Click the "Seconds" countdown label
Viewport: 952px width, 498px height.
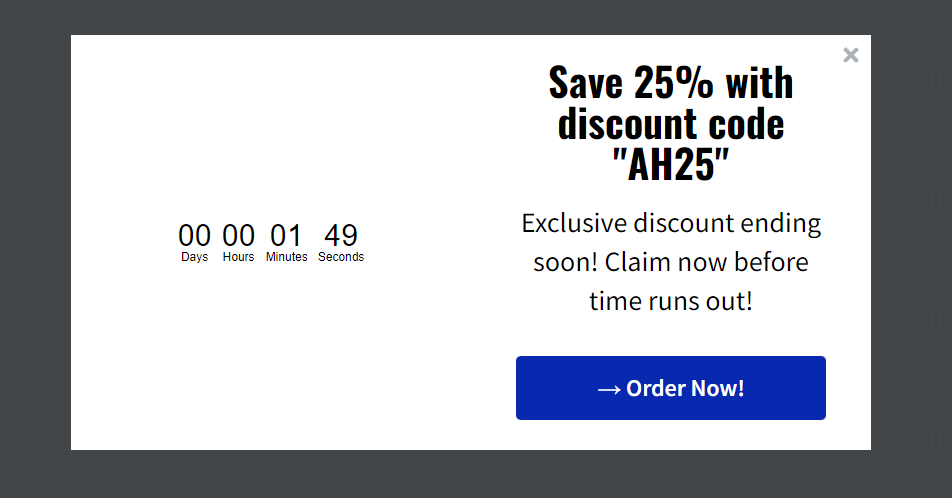[x=341, y=257]
